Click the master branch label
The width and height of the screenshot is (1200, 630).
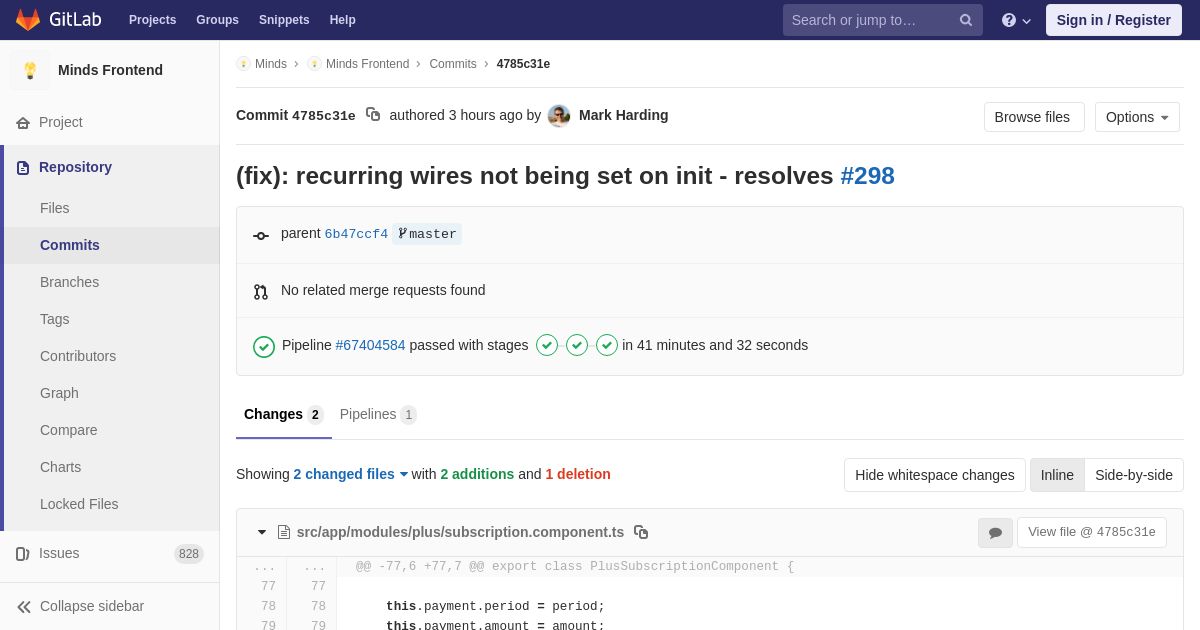pos(427,234)
